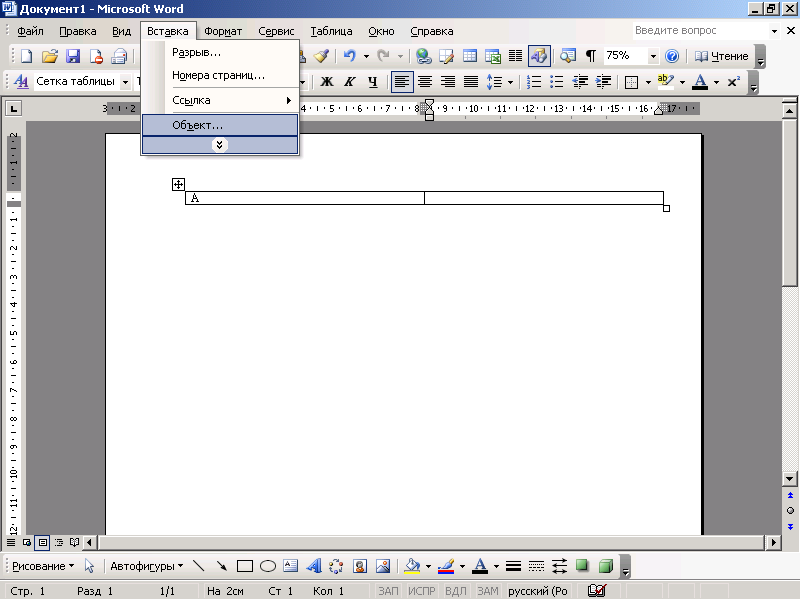
Task: Toggle Bold formatting button
Action: tap(326, 82)
